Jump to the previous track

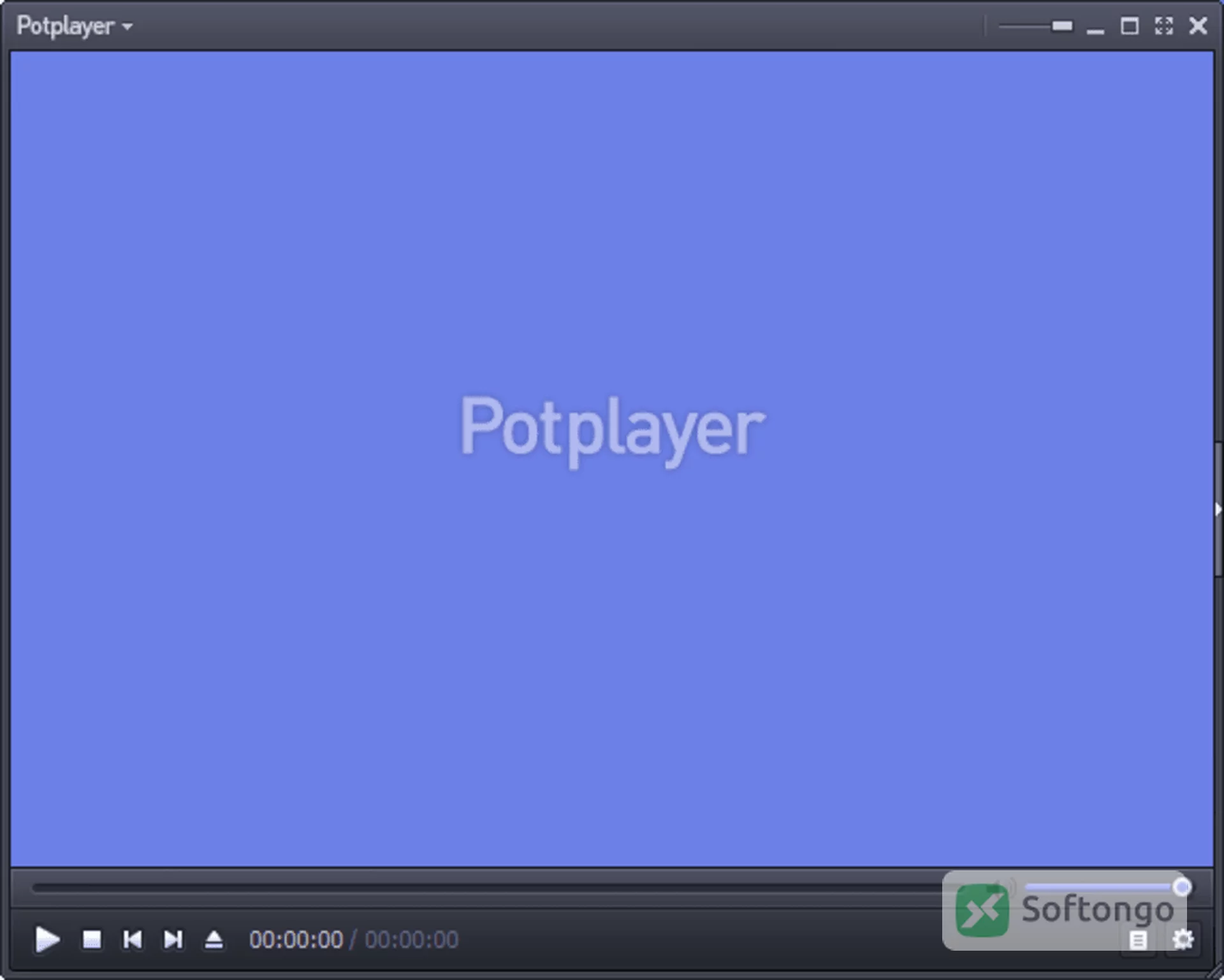tap(133, 939)
